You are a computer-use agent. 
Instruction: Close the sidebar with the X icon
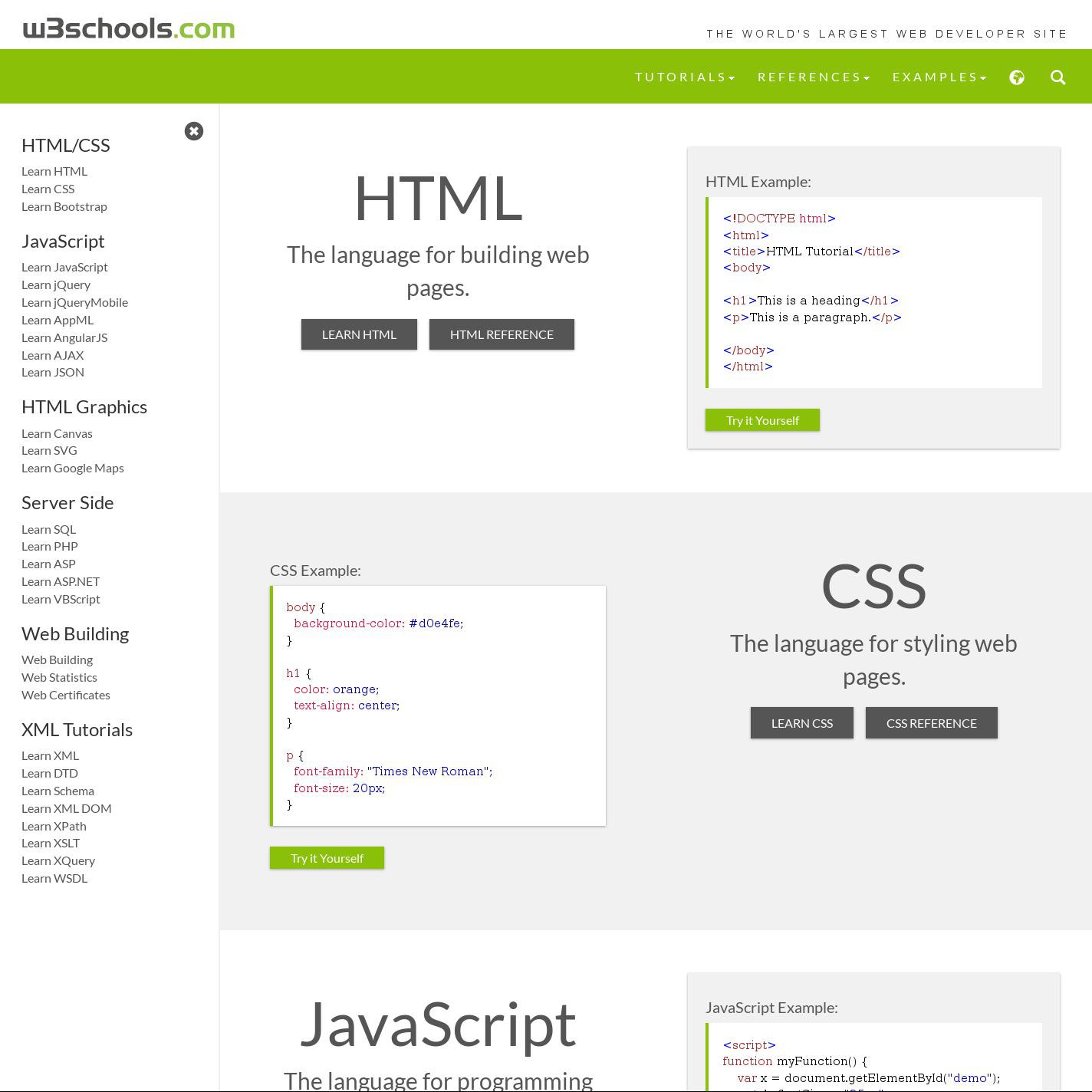coord(194,131)
